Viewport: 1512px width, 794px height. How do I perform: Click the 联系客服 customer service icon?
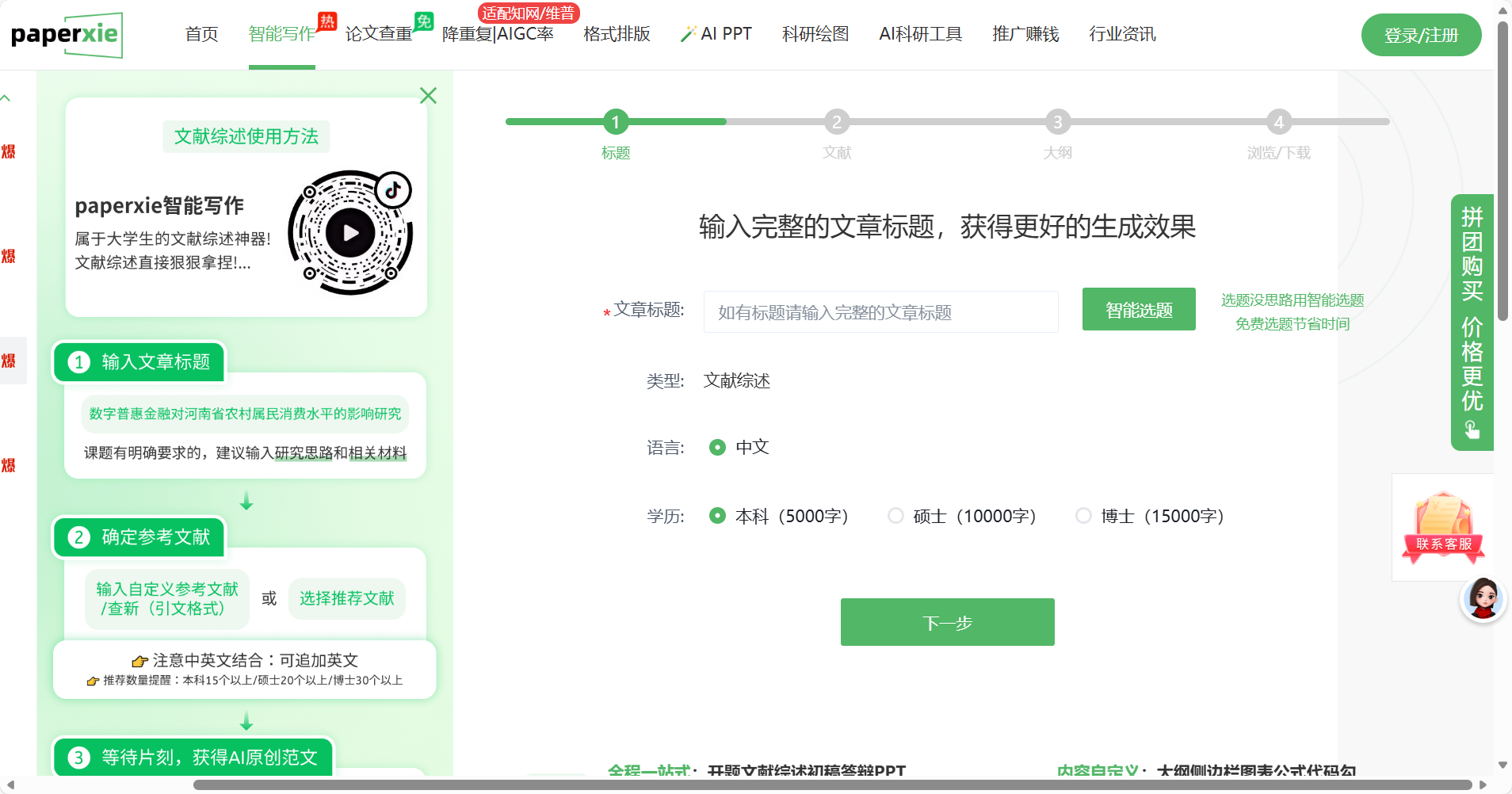(1443, 527)
